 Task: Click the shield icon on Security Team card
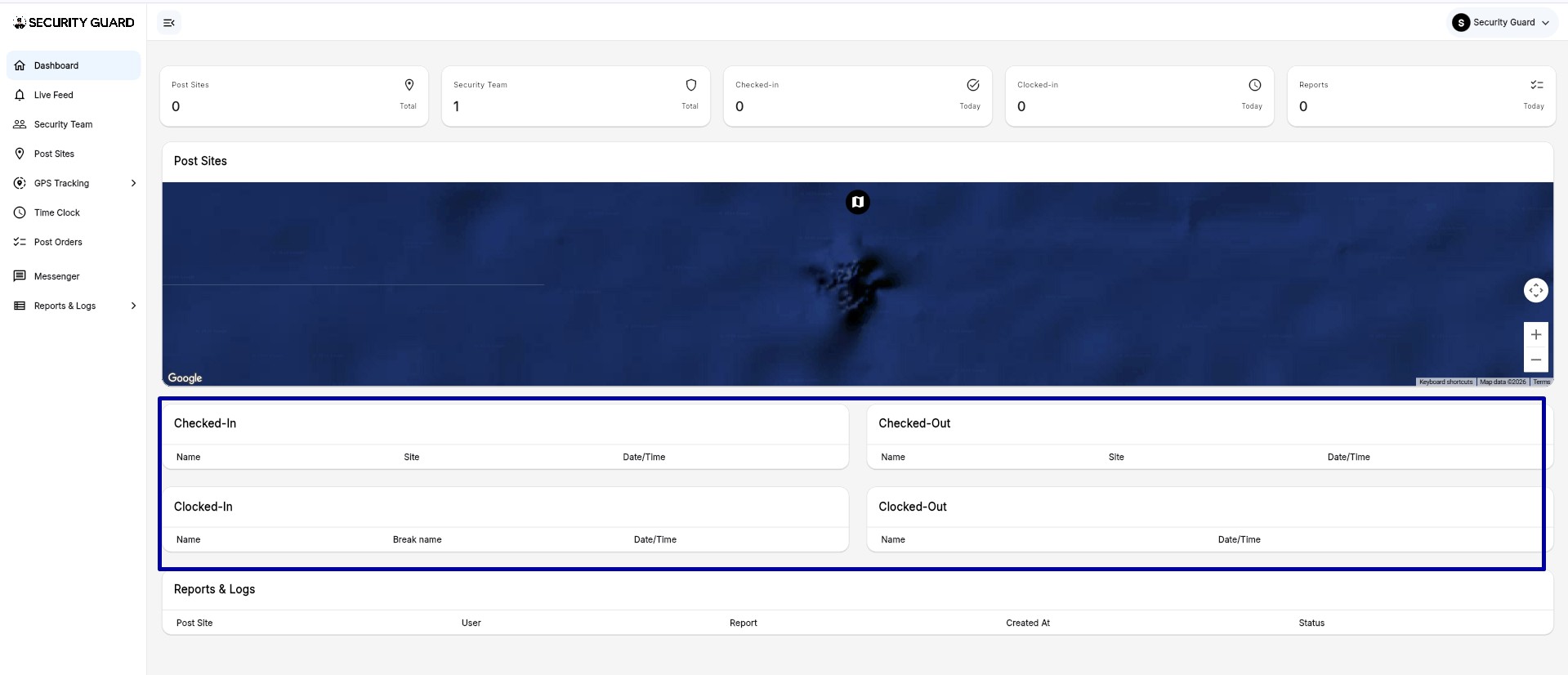pos(691,85)
